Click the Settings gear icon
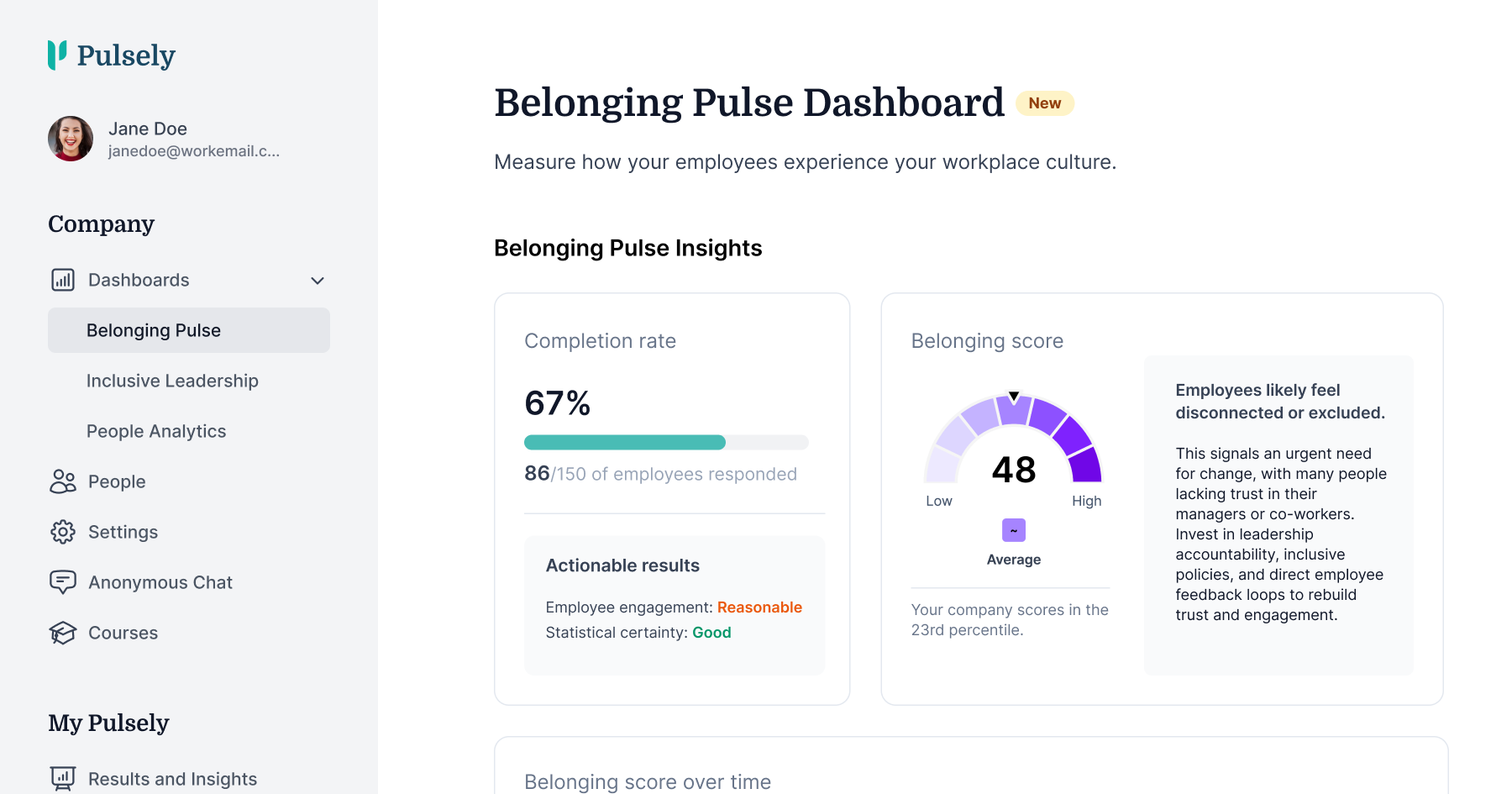 tap(63, 532)
